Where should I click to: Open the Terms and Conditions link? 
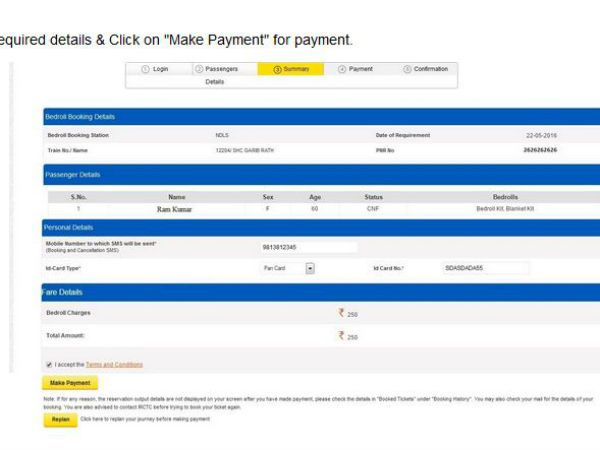(114, 365)
